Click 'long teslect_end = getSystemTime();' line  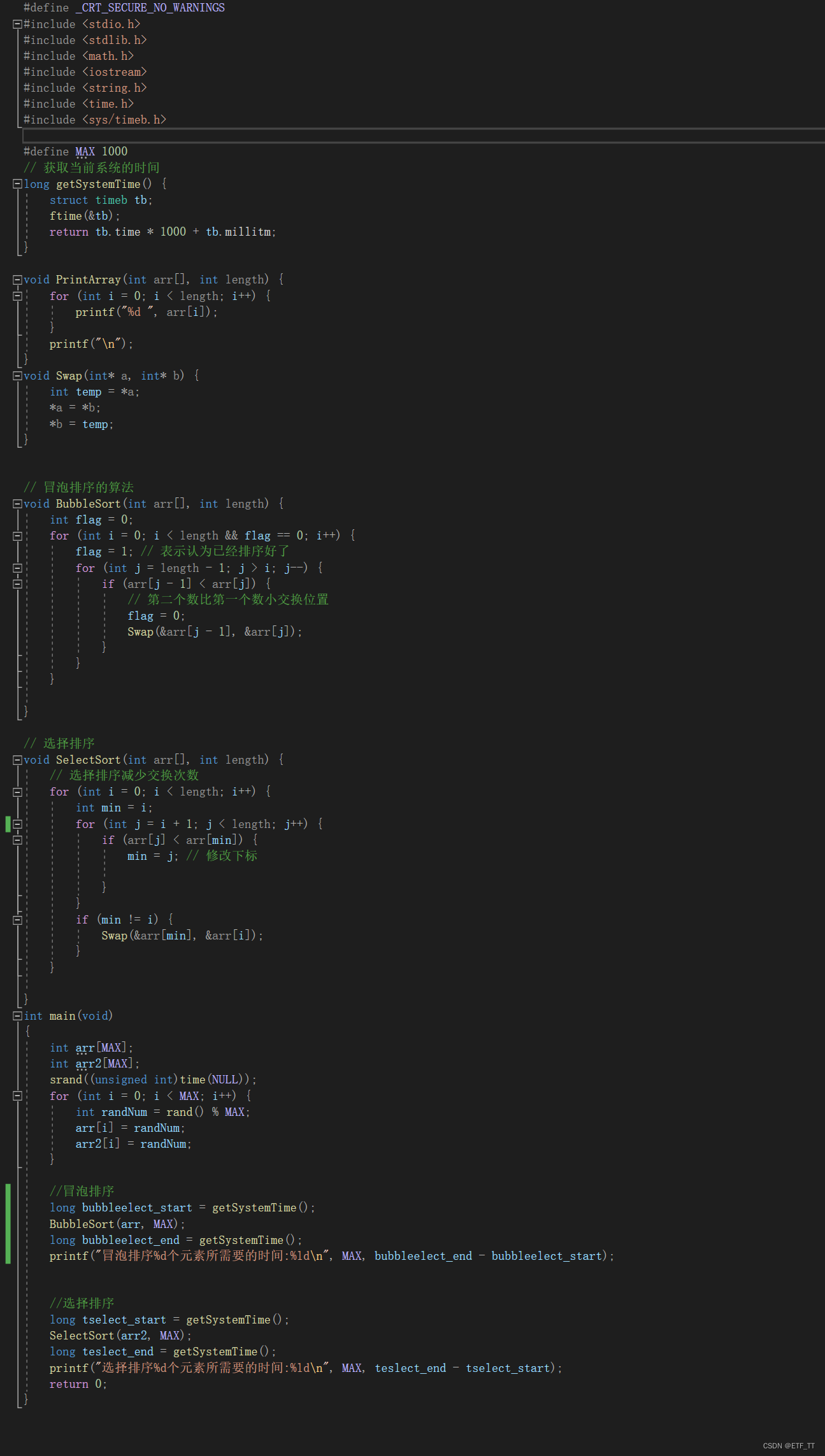(x=163, y=1352)
